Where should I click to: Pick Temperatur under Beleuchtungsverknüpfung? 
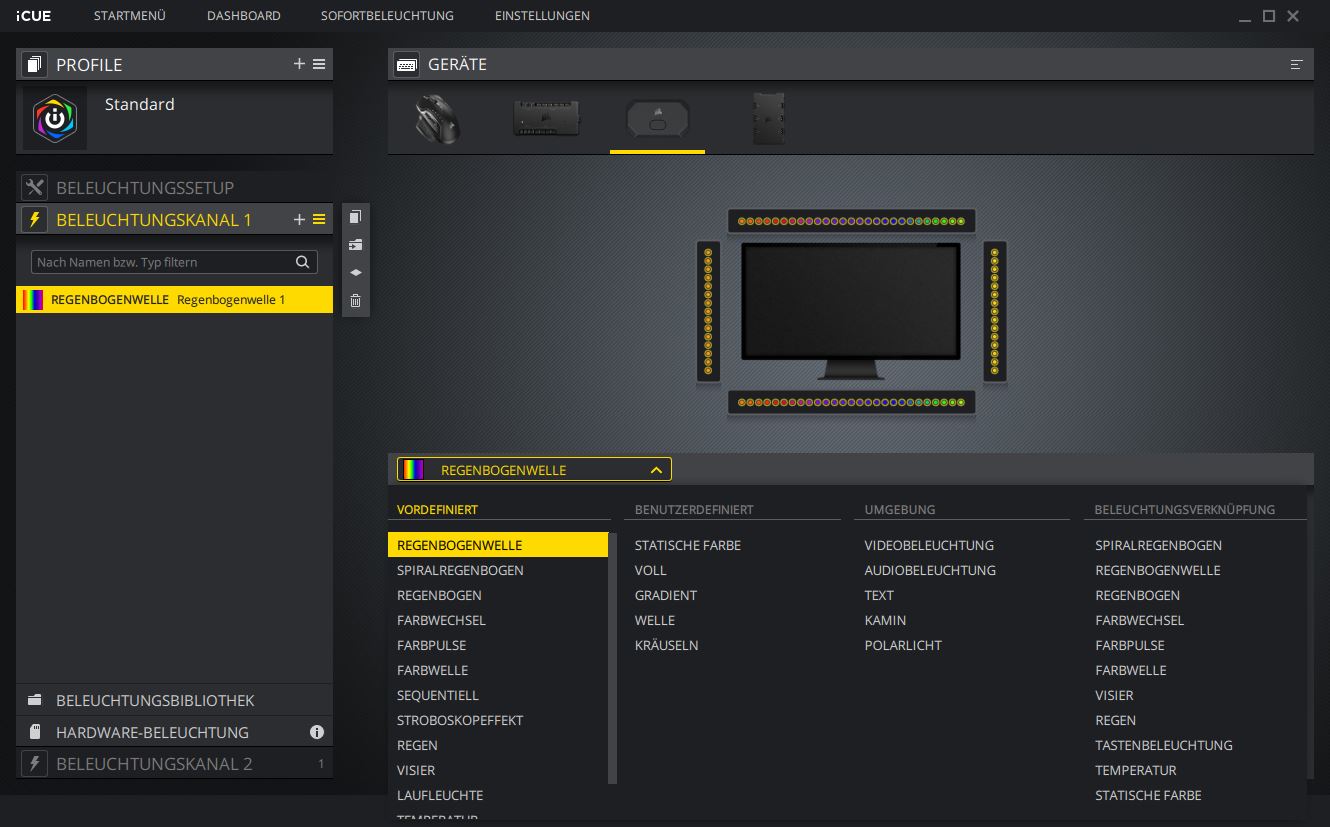point(1136,770)
